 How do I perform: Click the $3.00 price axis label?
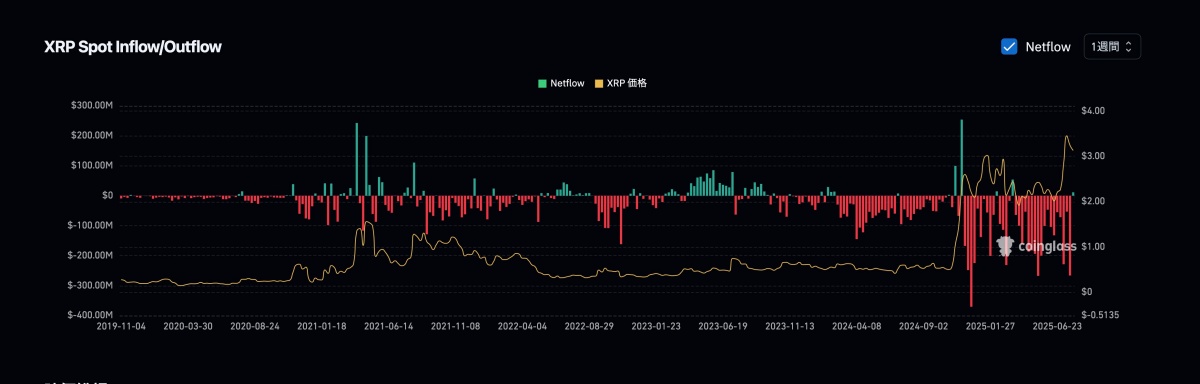pos(1093,156)
